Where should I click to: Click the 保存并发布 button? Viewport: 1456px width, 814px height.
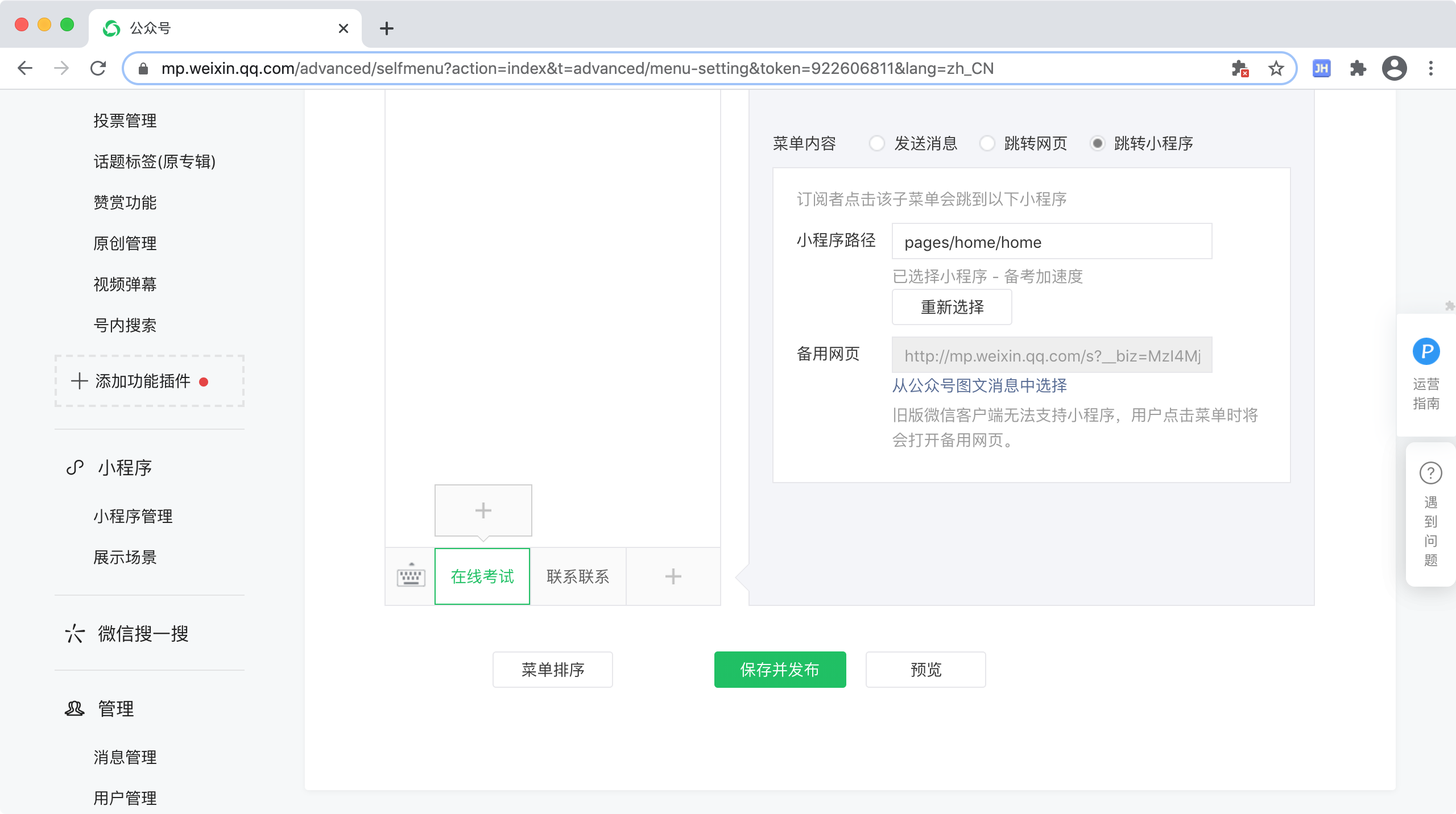[x=780, y=669]
